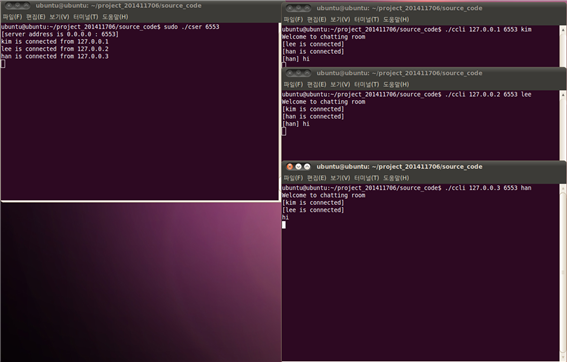Click '[han is connected]' in lee terminal
This screenshot has width=567, height=362.
(313, 116)
